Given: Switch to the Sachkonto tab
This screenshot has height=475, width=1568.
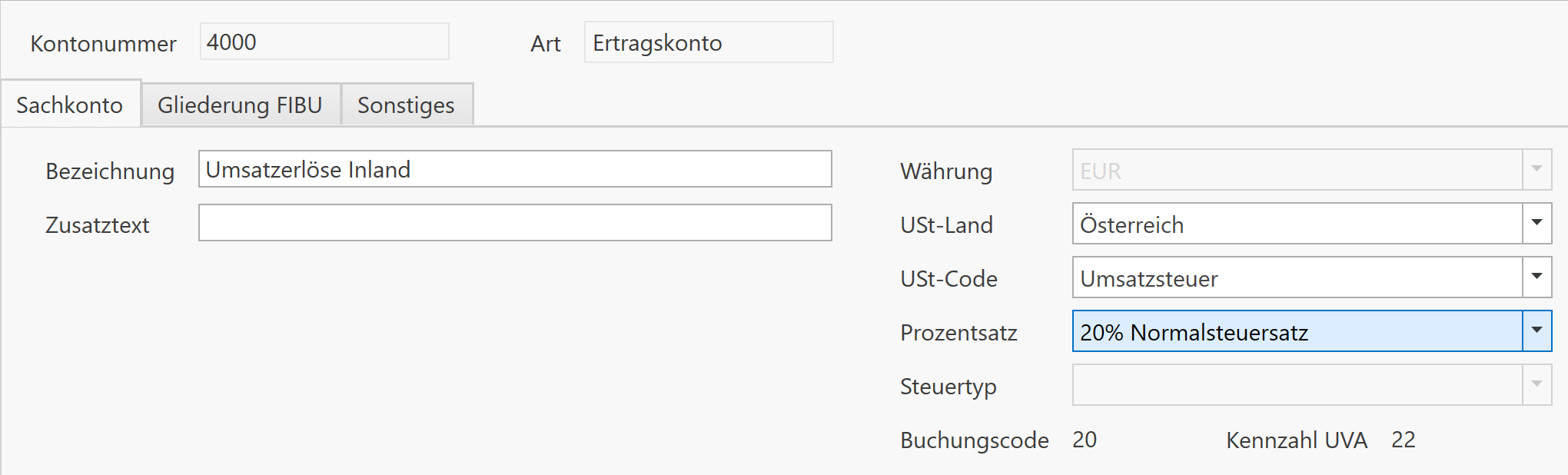Looking at the screenshot, I should point(70,105).
